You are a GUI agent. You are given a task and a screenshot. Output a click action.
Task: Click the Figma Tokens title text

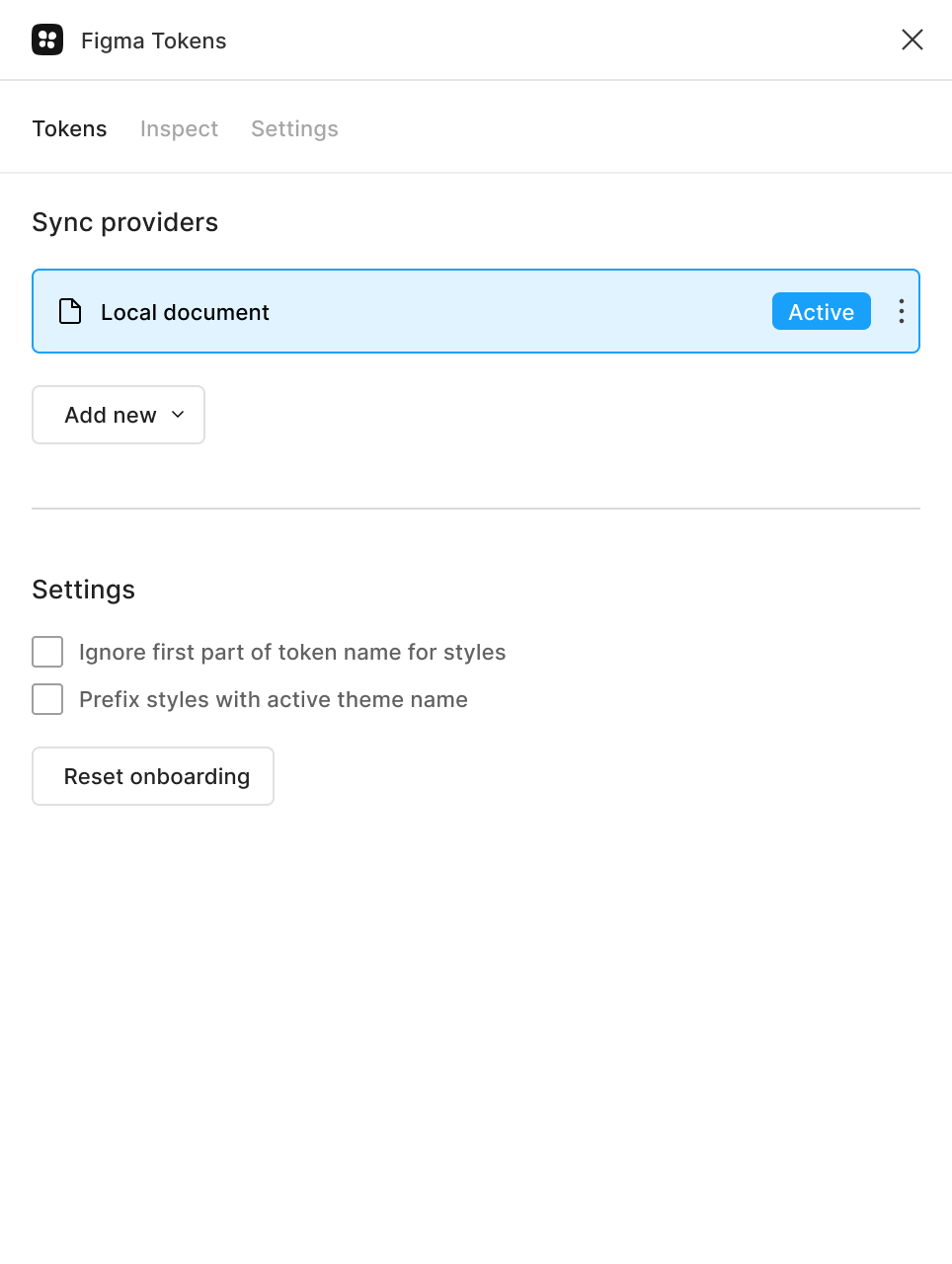tap(153, 40)
